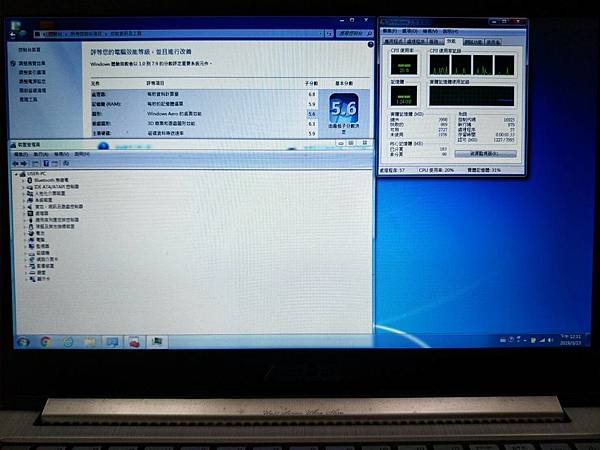Viewport: 600px width, 450px height.
Task: Click 調整視覺效果 link in sidebar
Action: point(32,63)
